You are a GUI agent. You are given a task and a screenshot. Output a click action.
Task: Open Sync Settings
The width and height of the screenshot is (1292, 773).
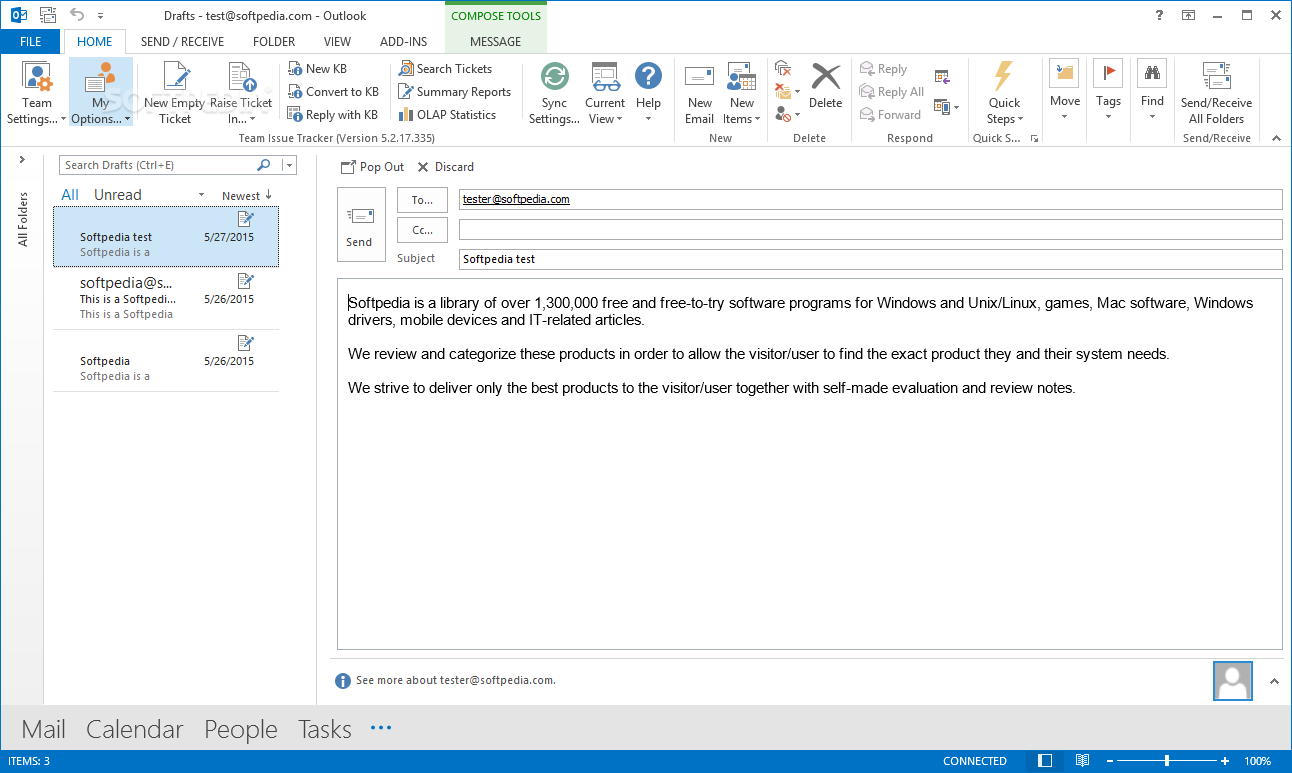tap(554, 93)
